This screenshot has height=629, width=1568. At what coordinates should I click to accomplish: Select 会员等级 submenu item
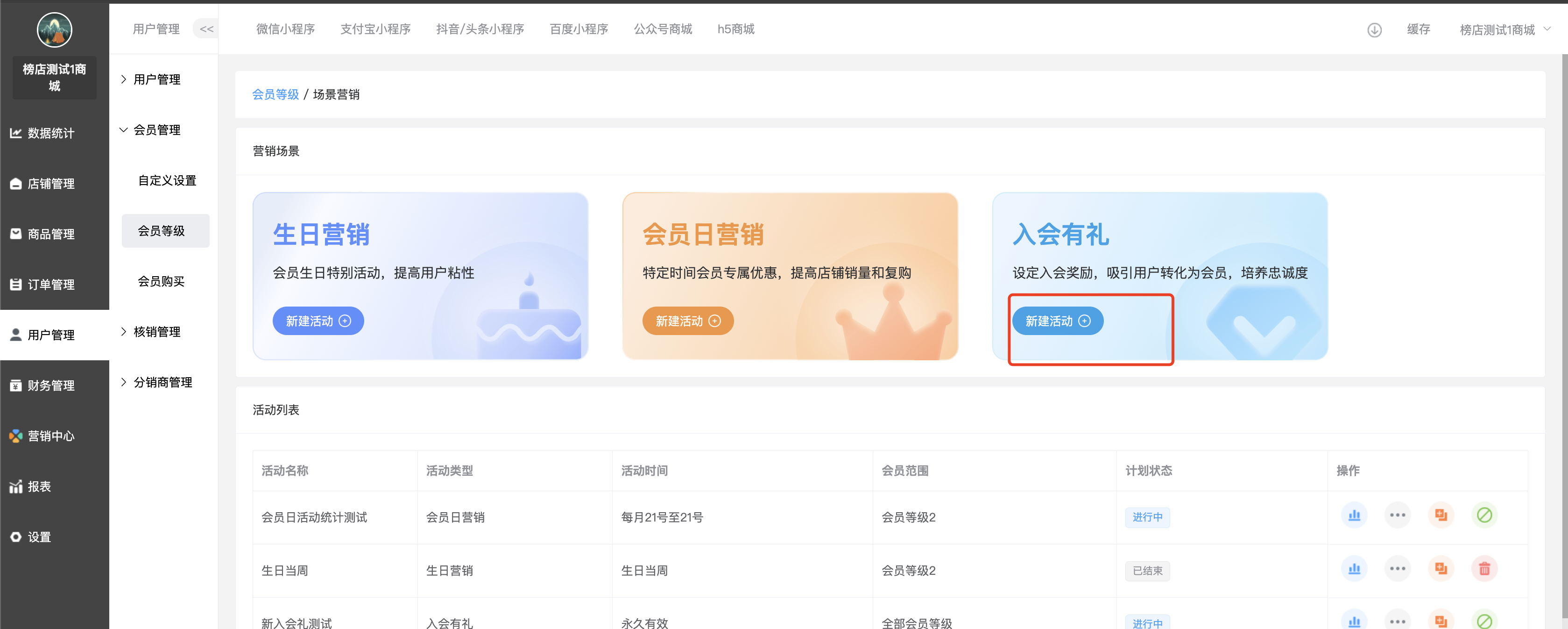tap(166, 231)
